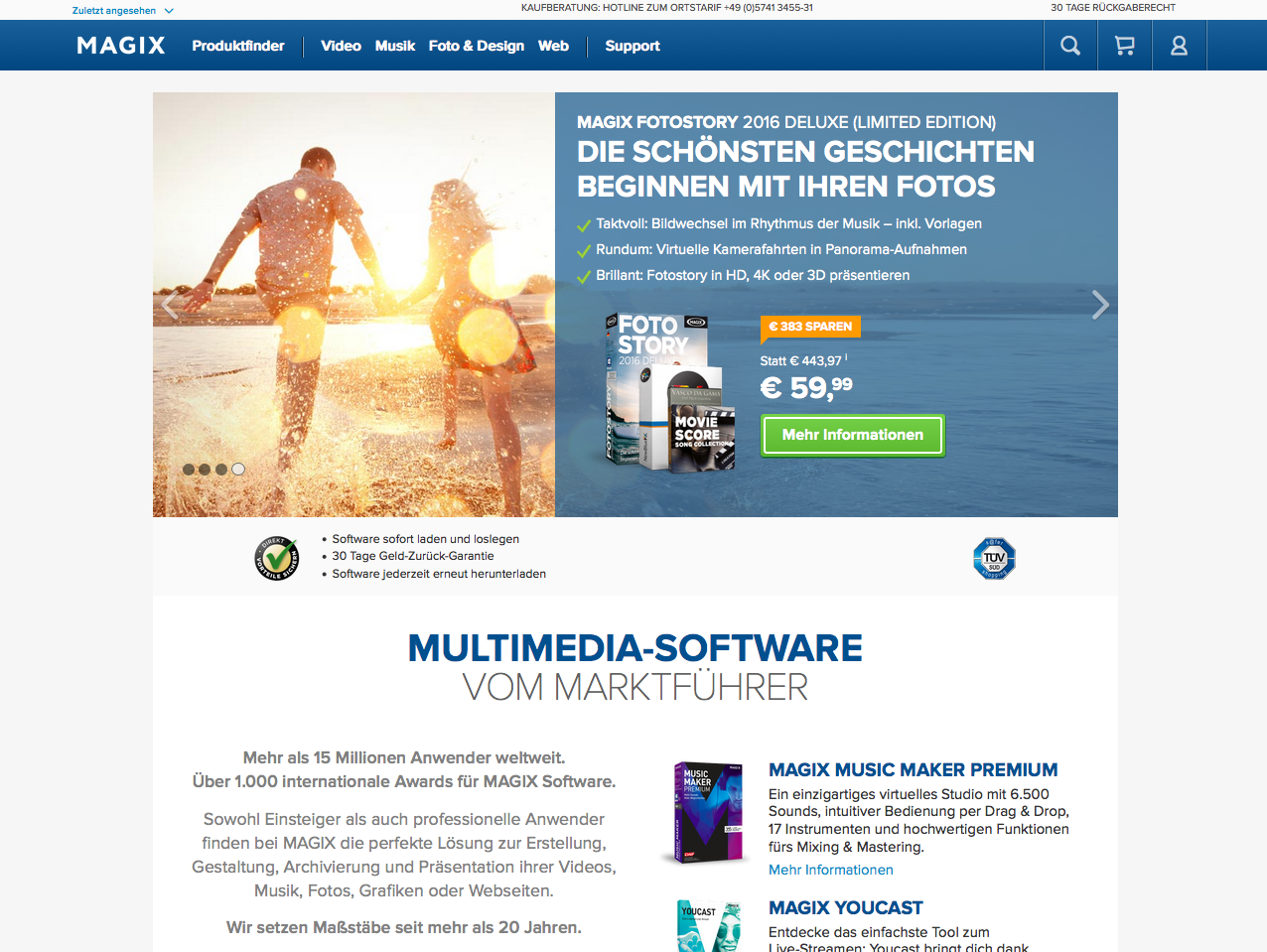Open the Support menu

click(x=633, y=46)
